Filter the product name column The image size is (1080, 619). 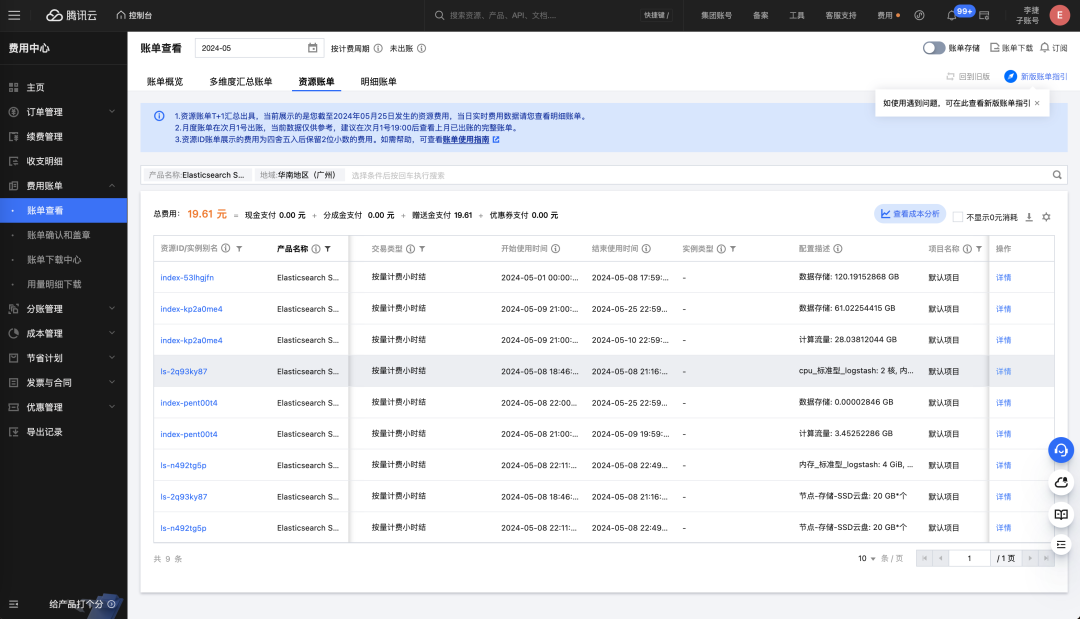tap(328, 249)
